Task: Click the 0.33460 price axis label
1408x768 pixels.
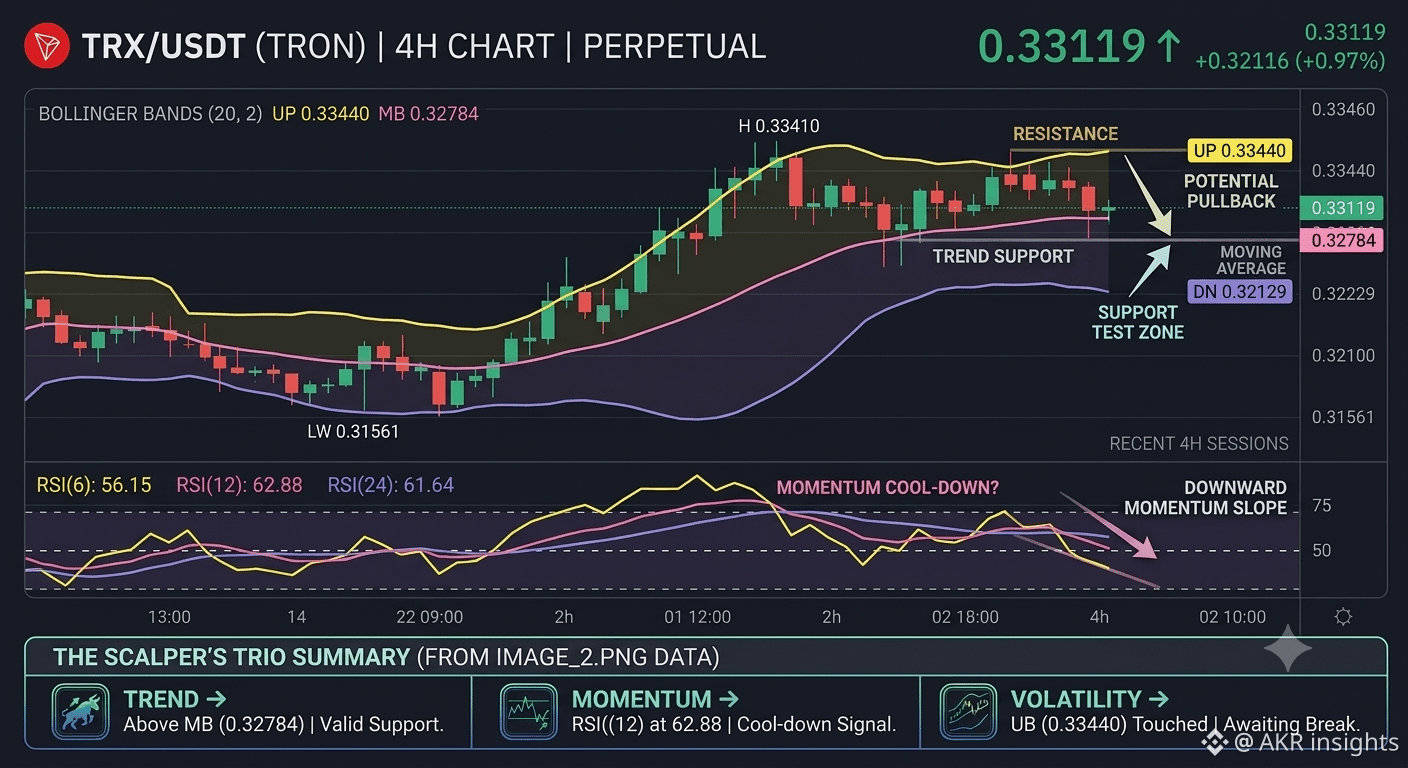Action: (1341, 109)
